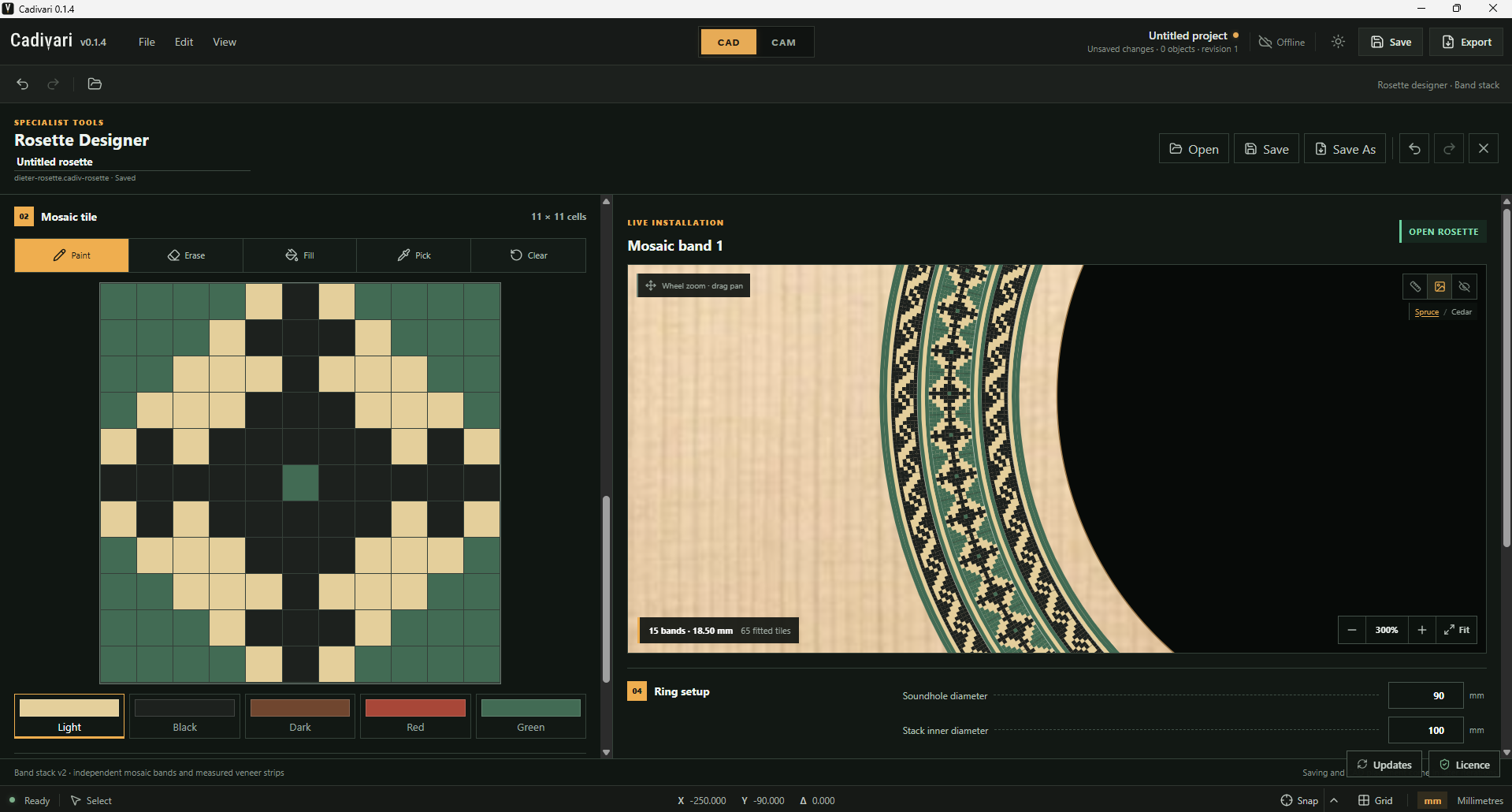Open project folder icon in the main toolbar

click(x=95, y=84)
